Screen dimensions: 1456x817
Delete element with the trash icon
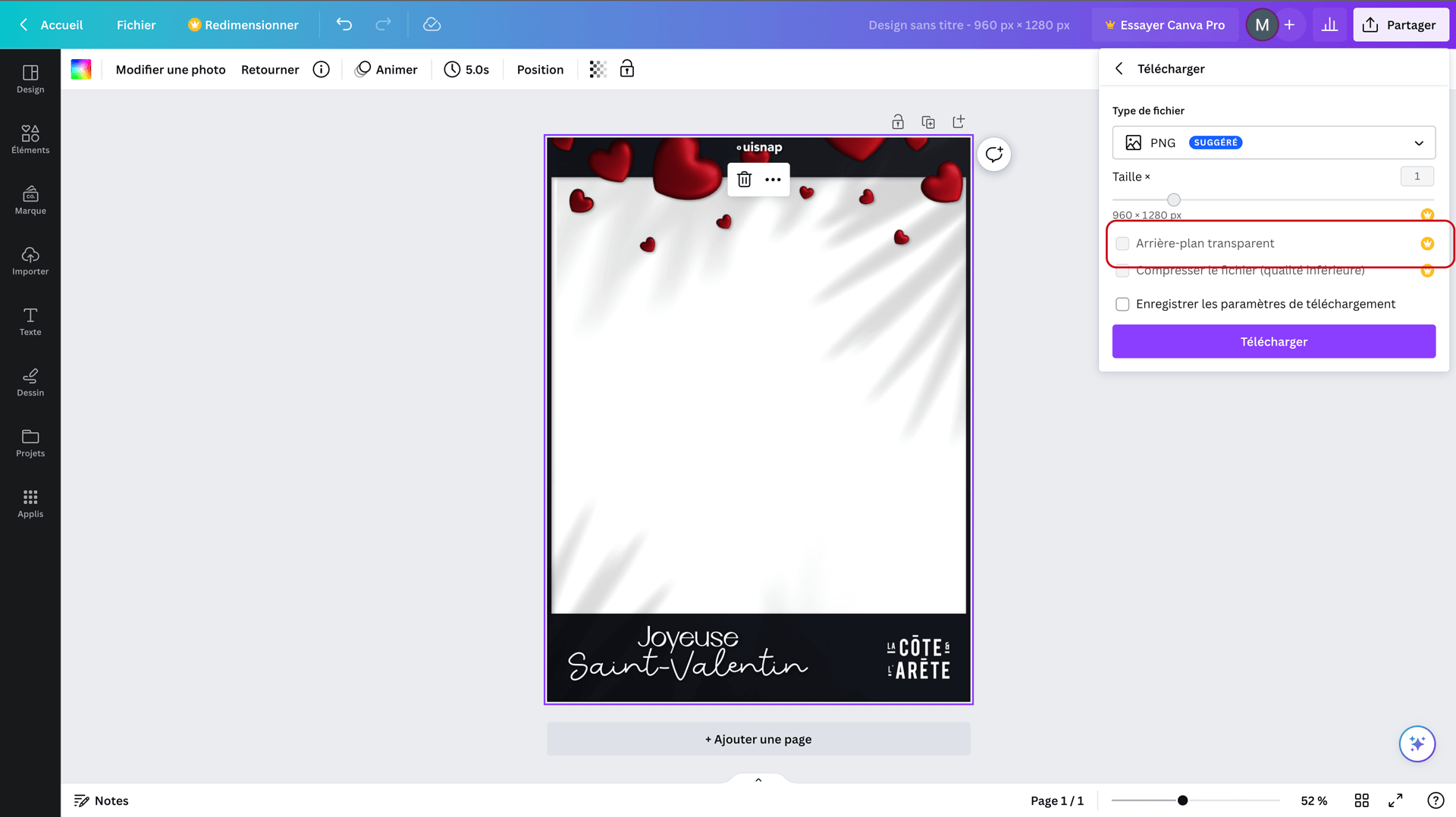click(744, 180)
